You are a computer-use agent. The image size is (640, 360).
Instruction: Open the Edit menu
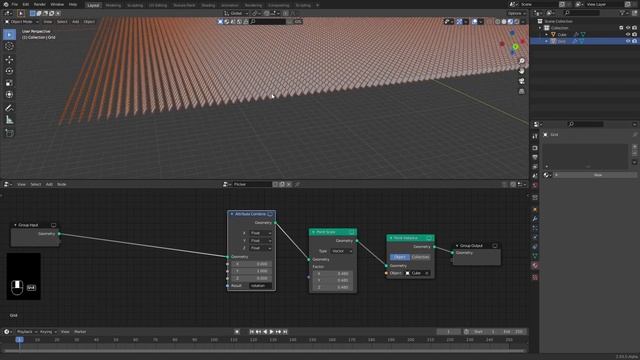pos(26,4)
